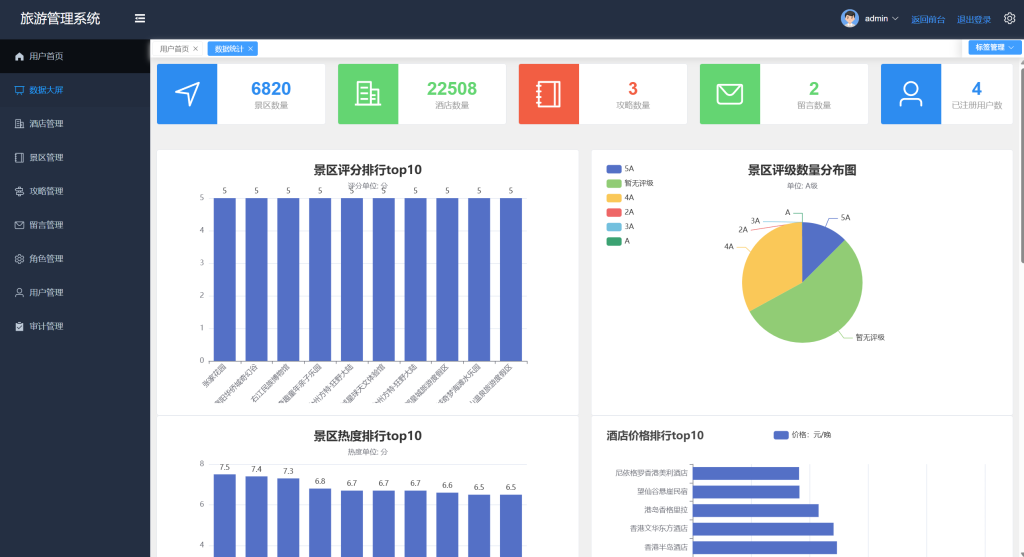
Task: Switch to the 数据统计 tab
Action: click(x=229, y=49)
